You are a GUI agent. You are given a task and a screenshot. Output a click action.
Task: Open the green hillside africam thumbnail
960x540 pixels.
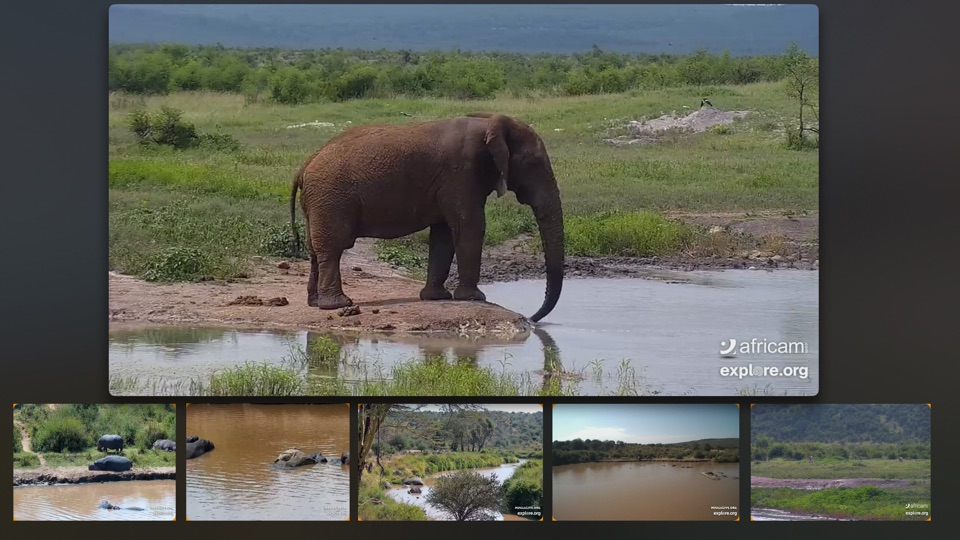(841, 462)
